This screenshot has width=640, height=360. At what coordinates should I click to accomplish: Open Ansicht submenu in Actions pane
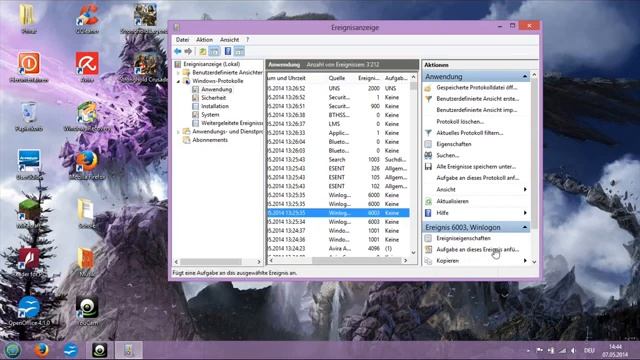tap(476, 190)
